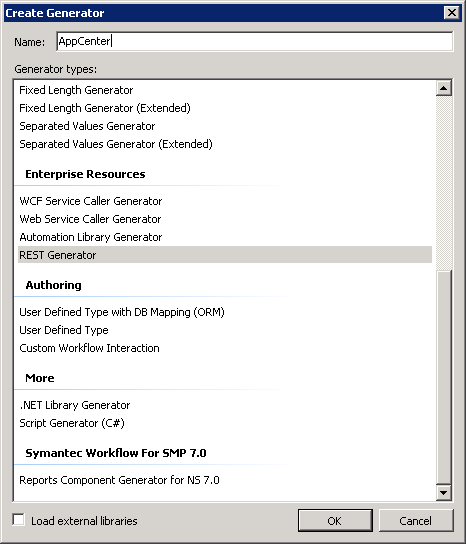Enable Load external libraries checkbox
This screenshot has height=544, width=466.
coord(18,520)
